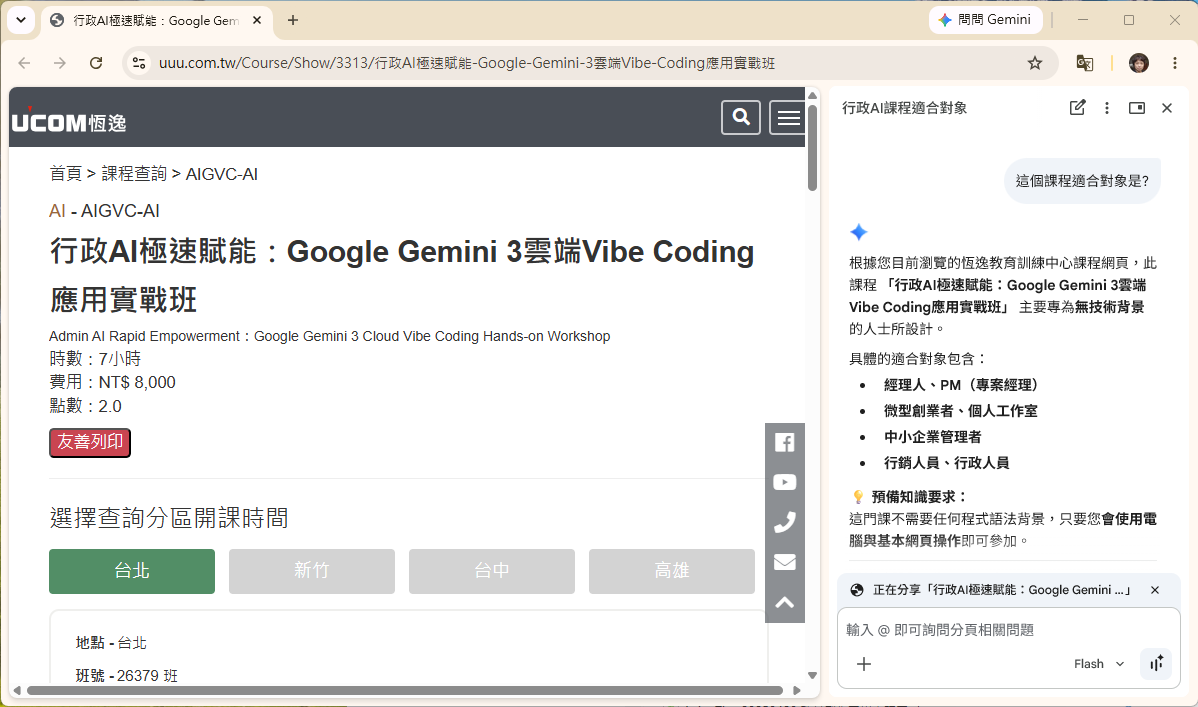Click the address bar URL
The height and width of the screenshot is (707, 1198).
tap(467, 63)
